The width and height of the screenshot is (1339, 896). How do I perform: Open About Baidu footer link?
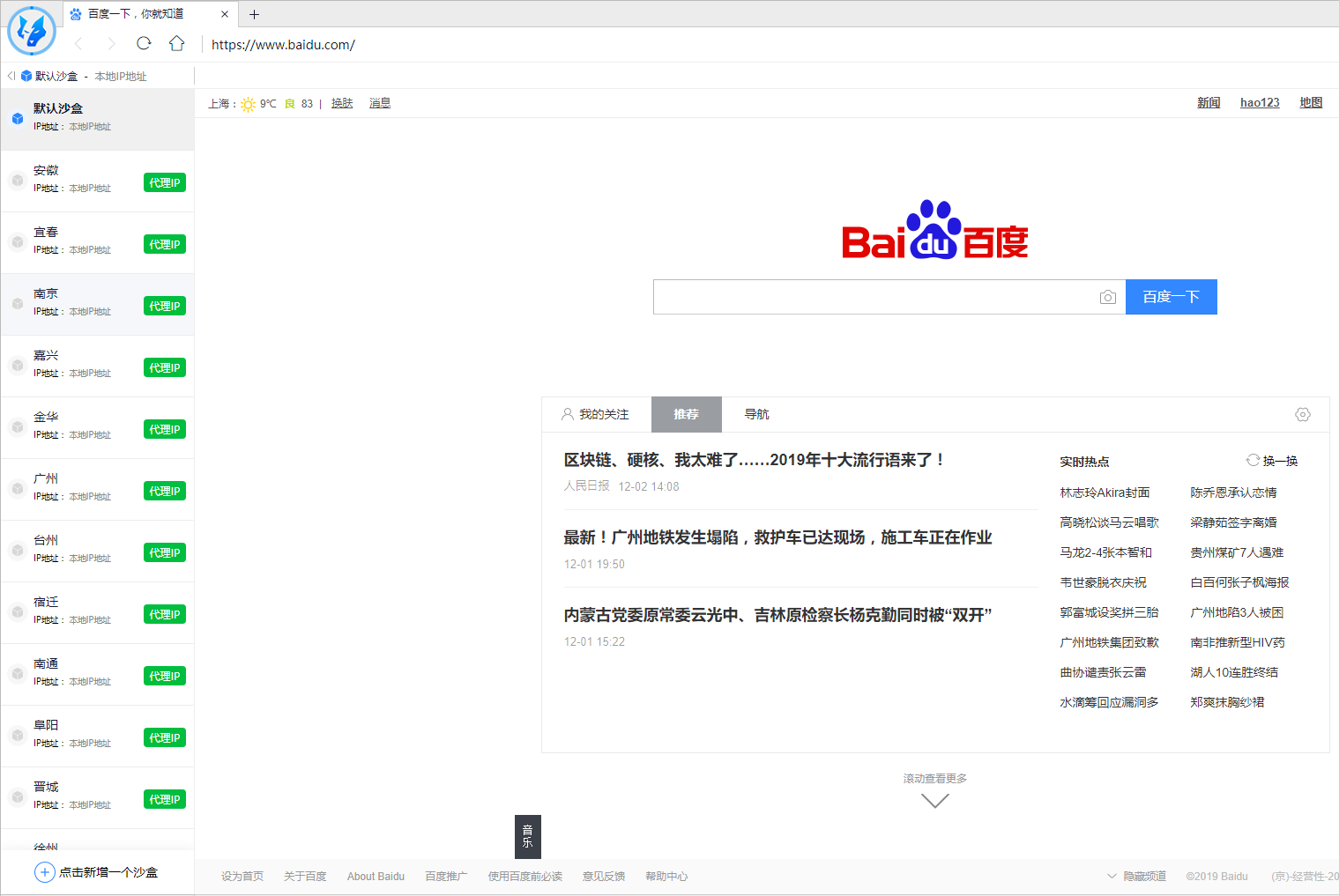[x=376, y=877]
